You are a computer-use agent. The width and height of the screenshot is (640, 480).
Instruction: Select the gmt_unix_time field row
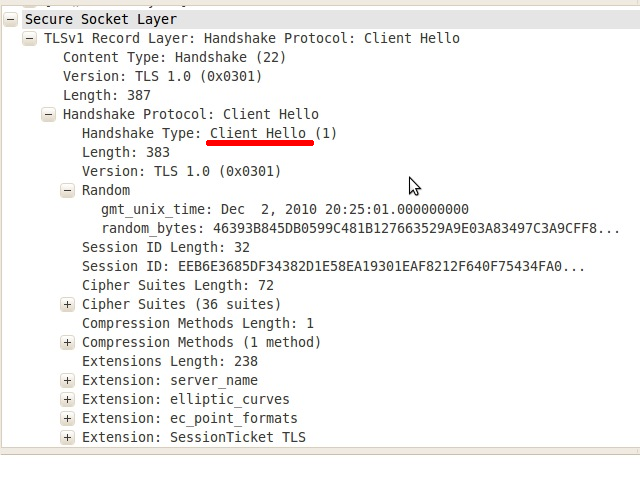pyautogui.click(x=285, y=209)
